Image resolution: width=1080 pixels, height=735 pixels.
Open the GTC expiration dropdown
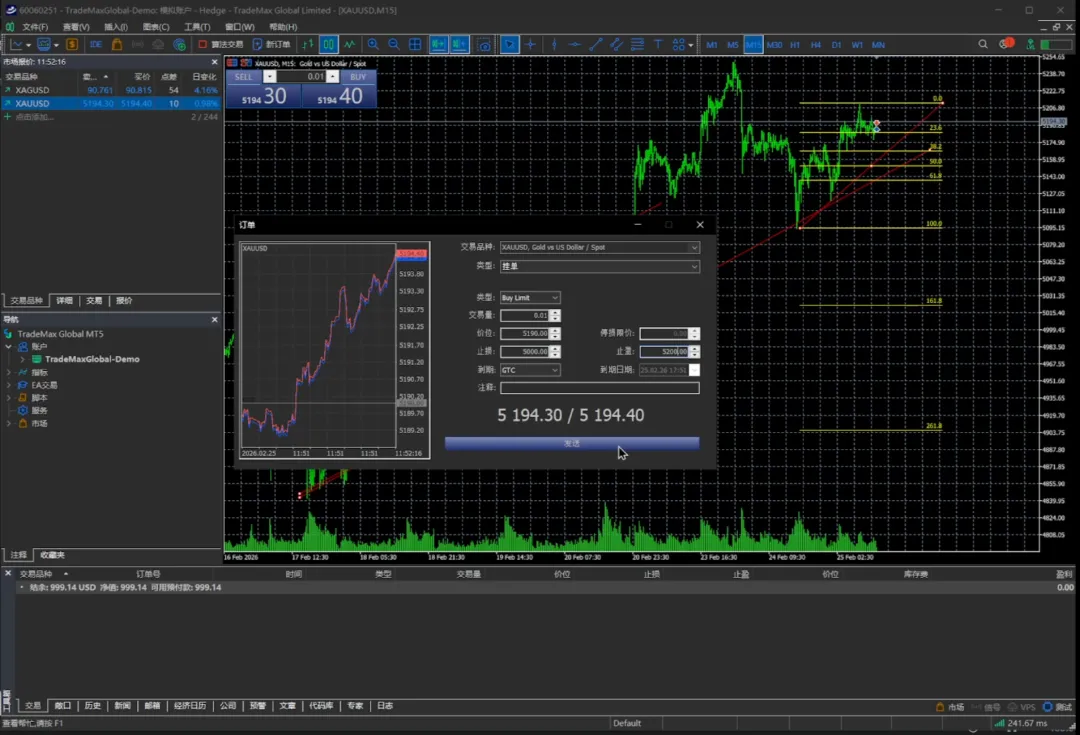click(x=530, y=370)
